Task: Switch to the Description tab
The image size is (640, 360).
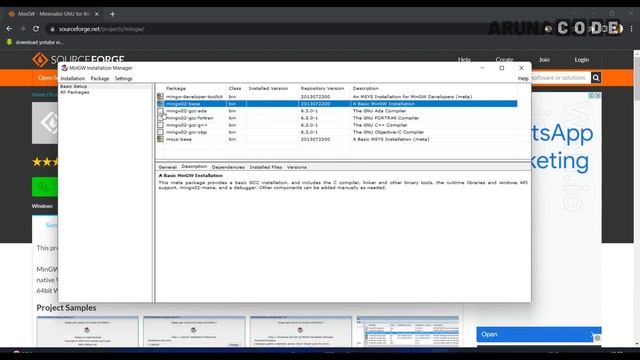Action: [x=194, y=167]
